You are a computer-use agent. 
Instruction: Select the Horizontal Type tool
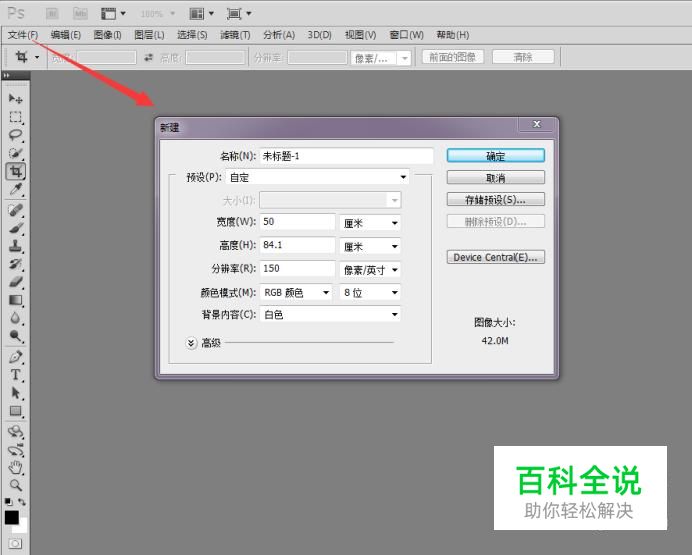(15, 375)
